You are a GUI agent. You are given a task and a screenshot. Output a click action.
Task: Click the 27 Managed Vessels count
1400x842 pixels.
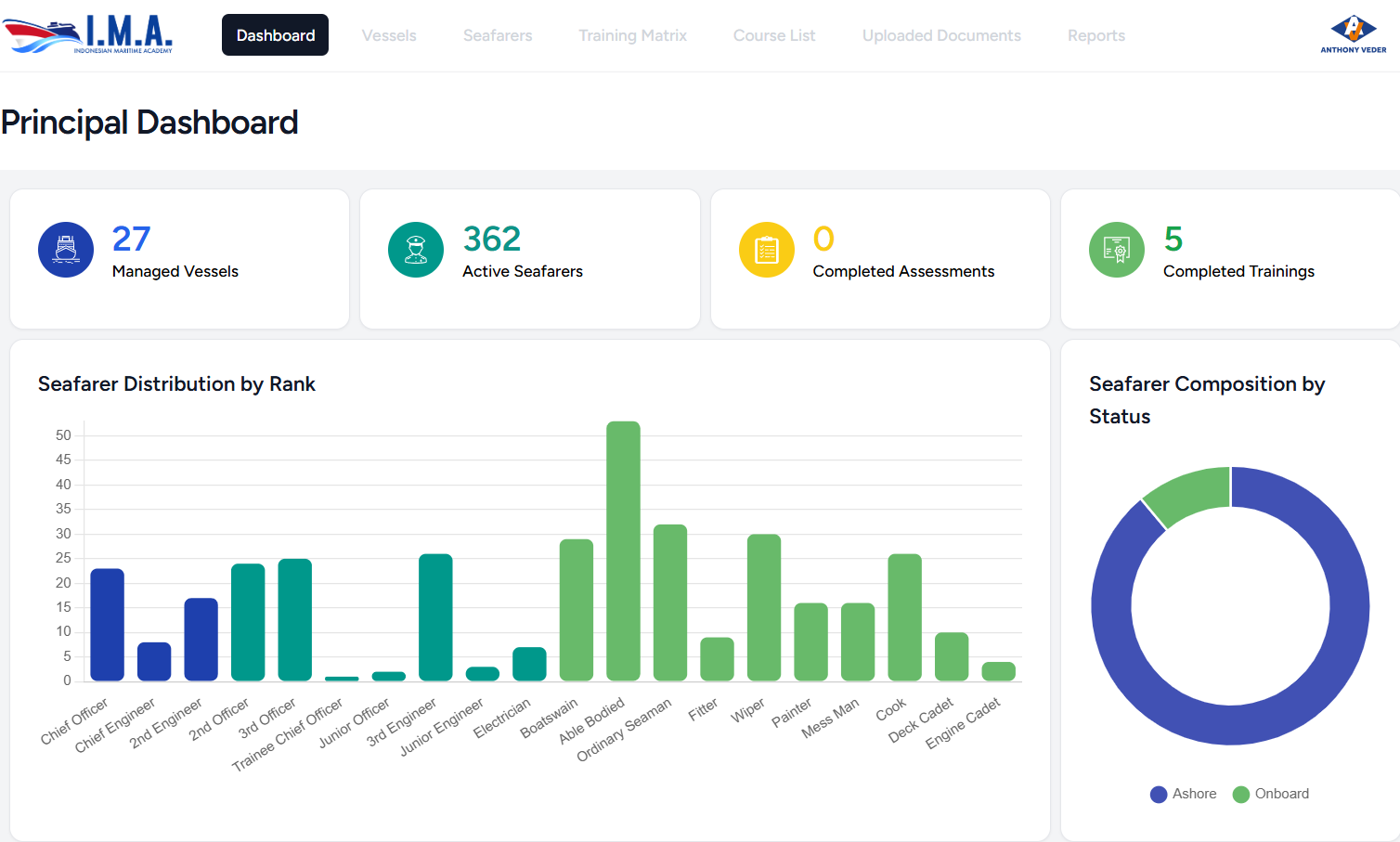pyautogui.click(x=131, y=240)
